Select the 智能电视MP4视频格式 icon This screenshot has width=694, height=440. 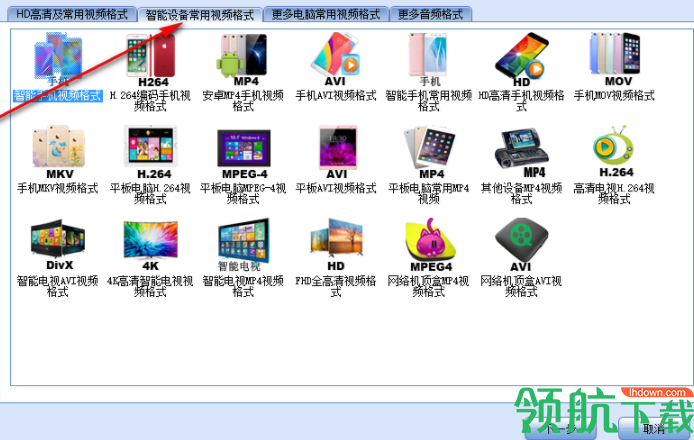243,244
